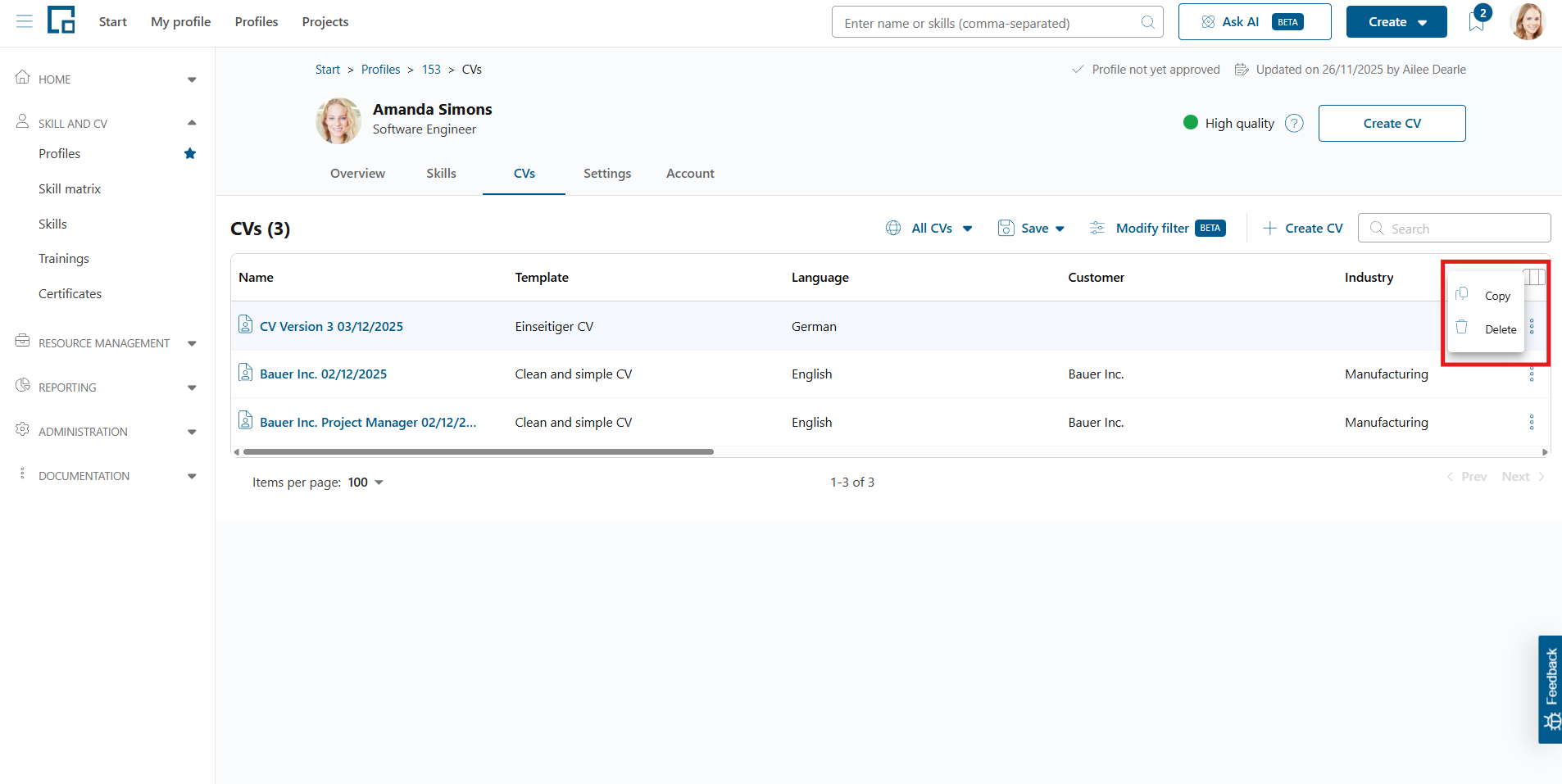Open user avatar menu in top-right corner
This screenshot has height=784, width=1562.
point(1528,21)
